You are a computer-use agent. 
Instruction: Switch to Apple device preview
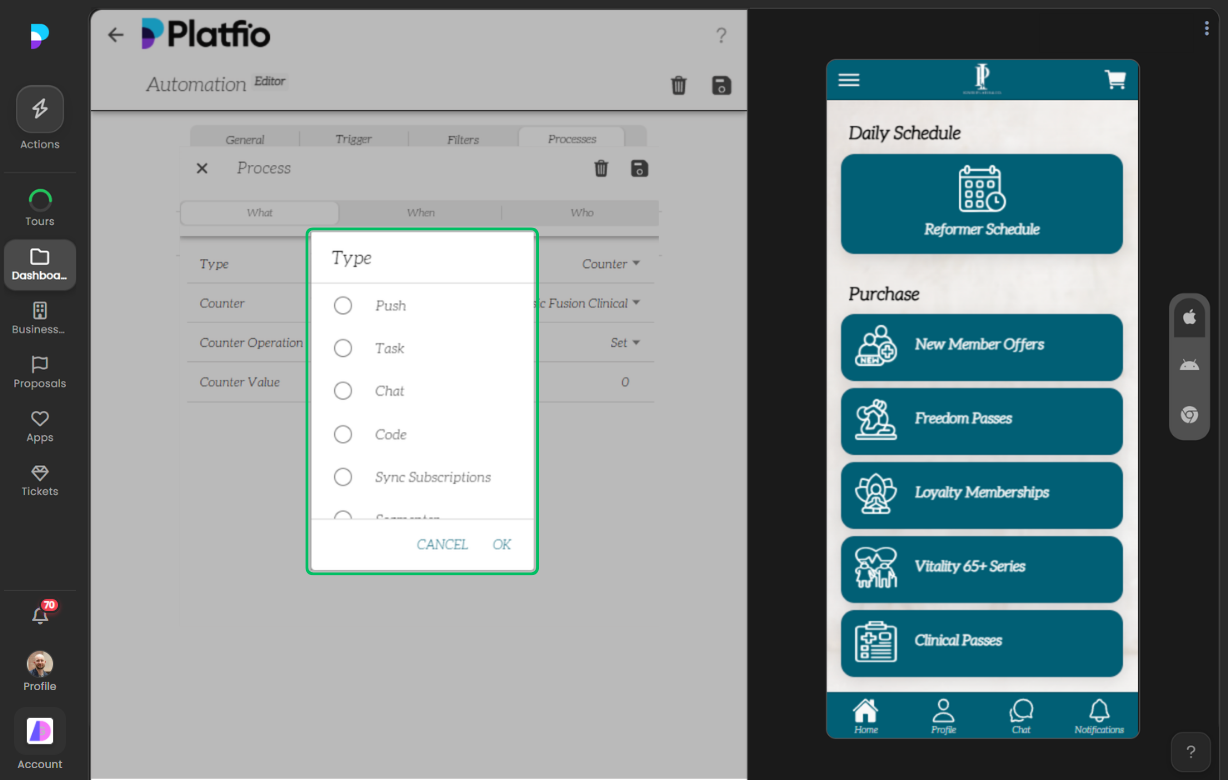[1189, 317]
